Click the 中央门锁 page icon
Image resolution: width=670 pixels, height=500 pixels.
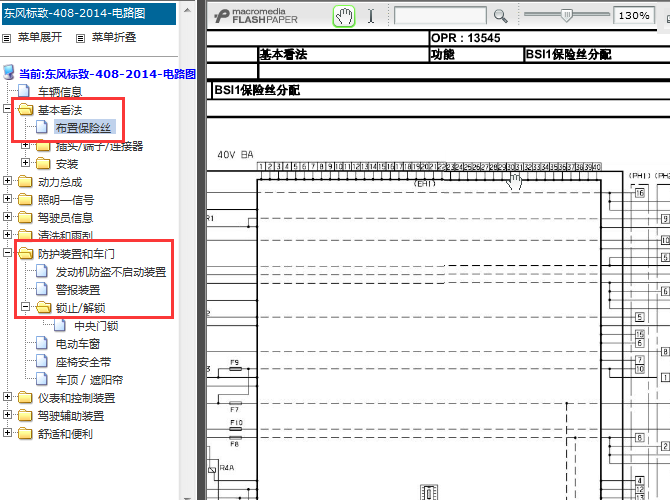pos(60,325)
